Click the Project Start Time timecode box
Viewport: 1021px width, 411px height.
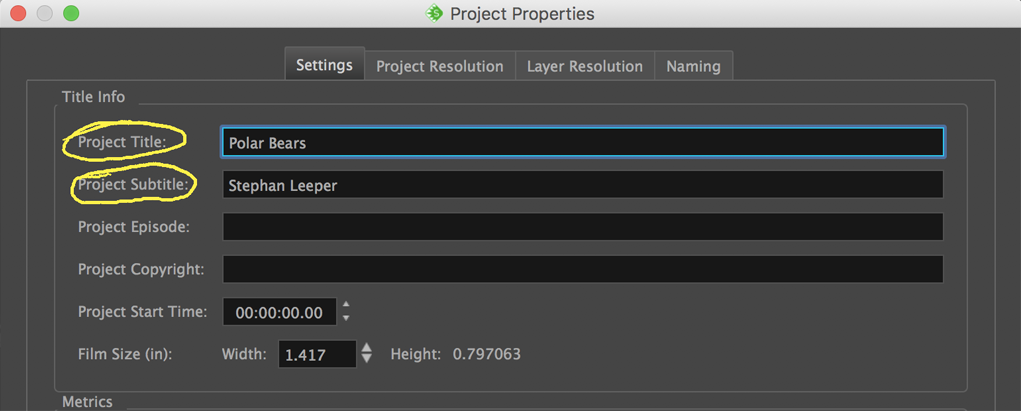[279, 313]
